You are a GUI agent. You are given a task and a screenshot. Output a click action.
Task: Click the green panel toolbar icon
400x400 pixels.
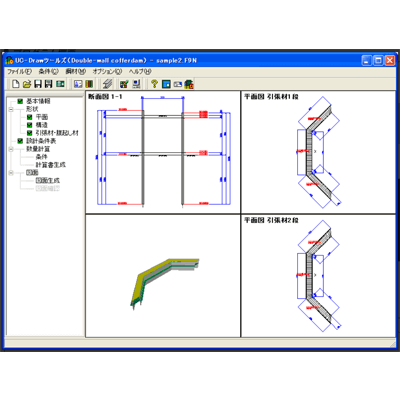[x=60, y=84]
